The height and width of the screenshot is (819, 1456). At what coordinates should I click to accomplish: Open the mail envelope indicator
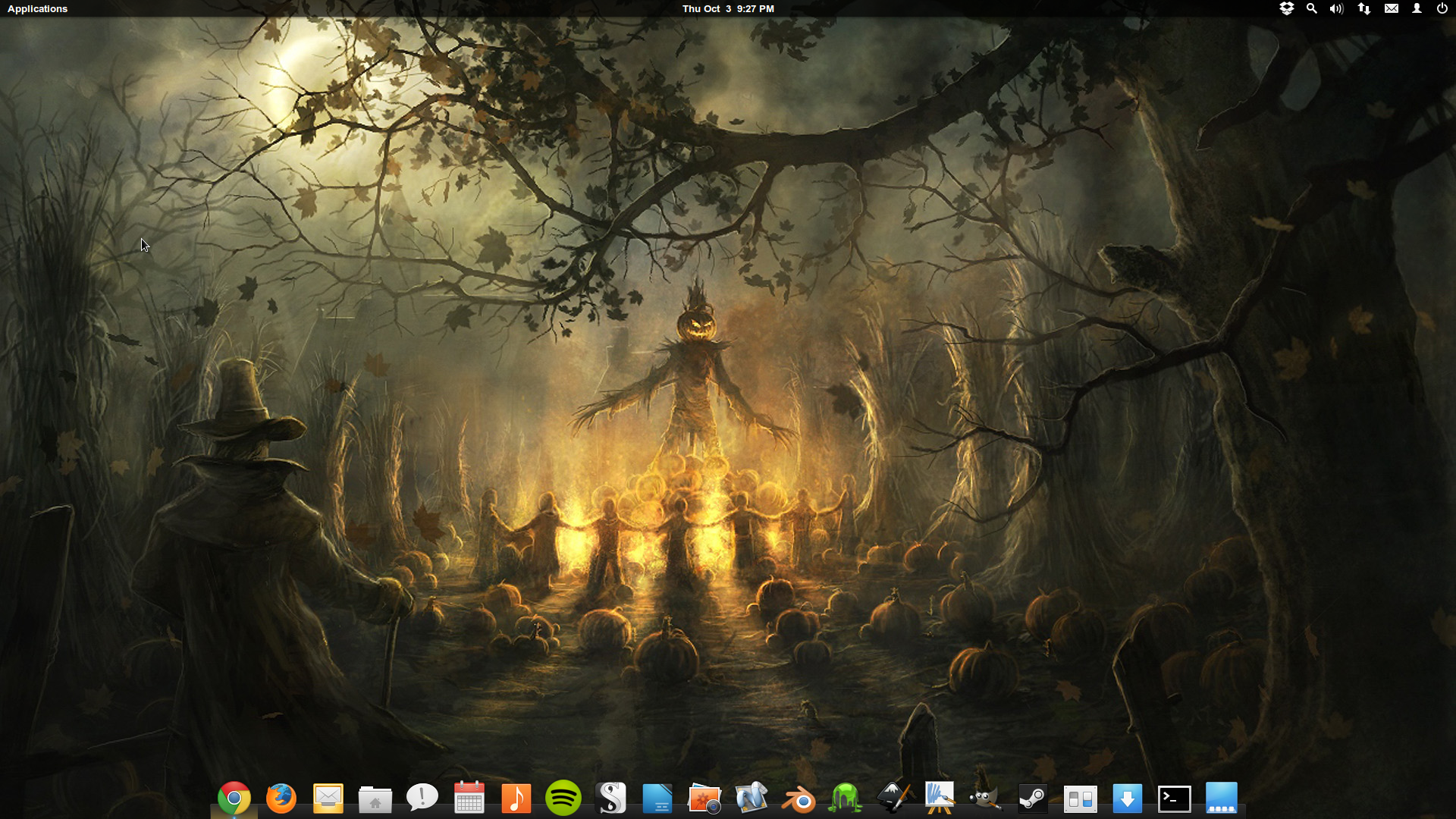coord(1392,9)
